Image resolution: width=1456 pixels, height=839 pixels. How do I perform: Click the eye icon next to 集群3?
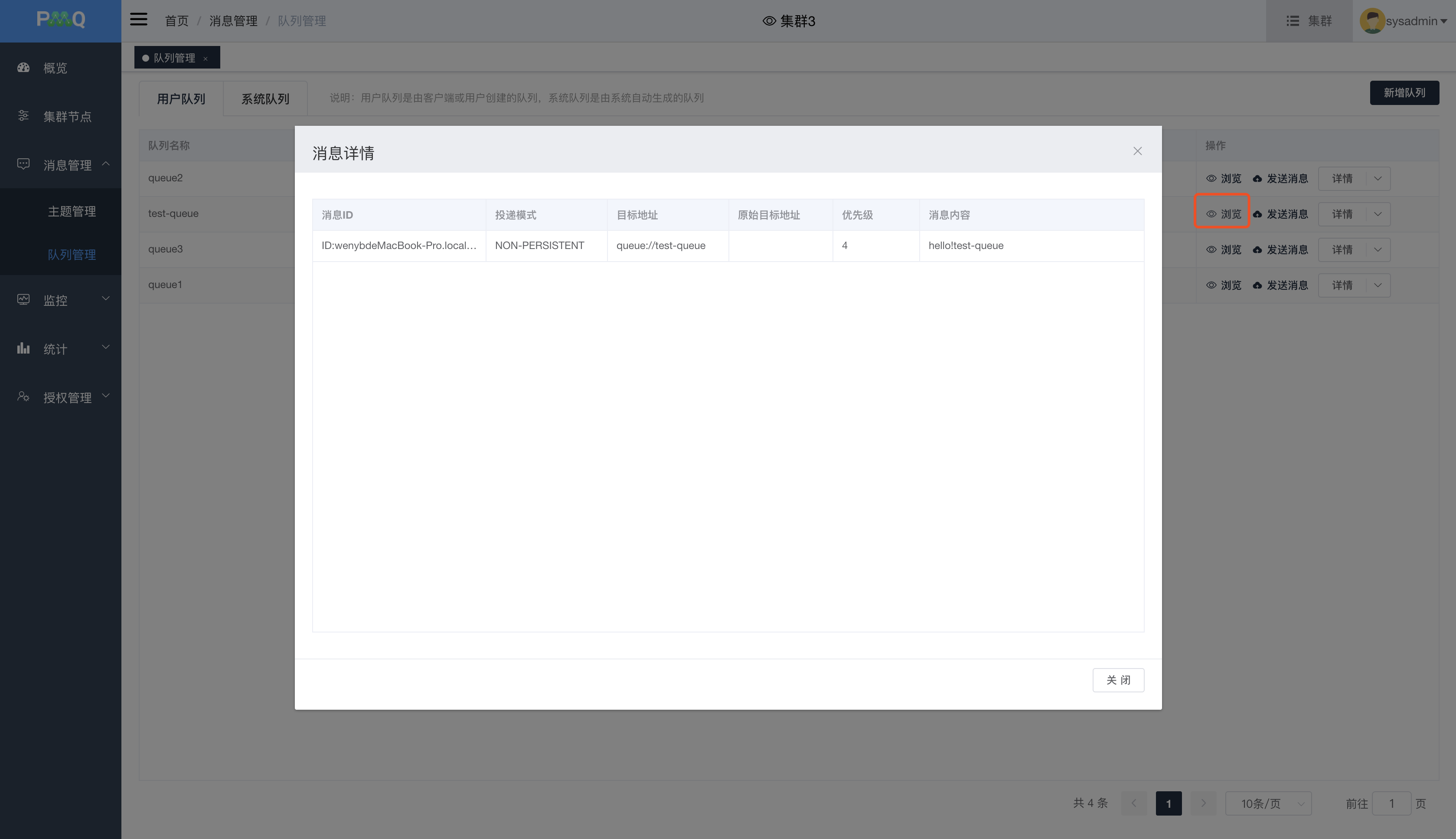[769, 21]
